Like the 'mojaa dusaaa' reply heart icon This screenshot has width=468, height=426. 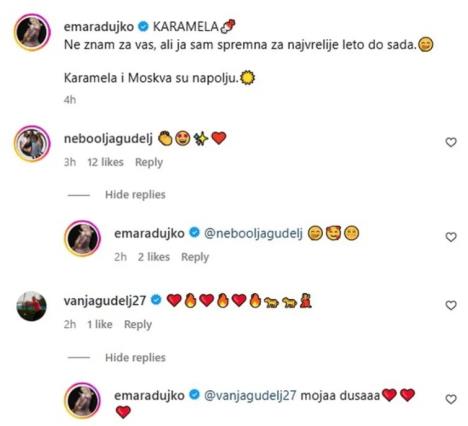(x=451, y=399)
